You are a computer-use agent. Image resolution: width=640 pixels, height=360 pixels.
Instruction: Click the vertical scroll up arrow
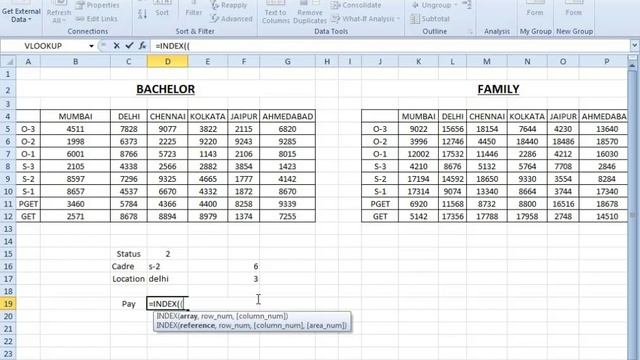[x=633, y=65]
